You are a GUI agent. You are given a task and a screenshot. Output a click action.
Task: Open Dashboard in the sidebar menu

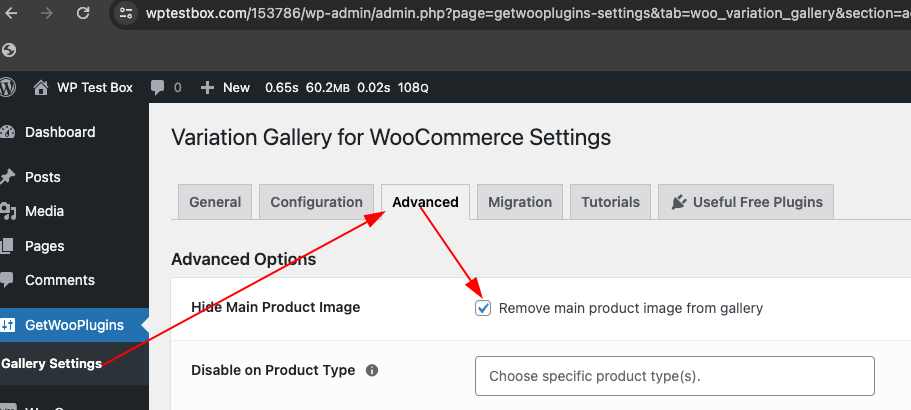60,132
